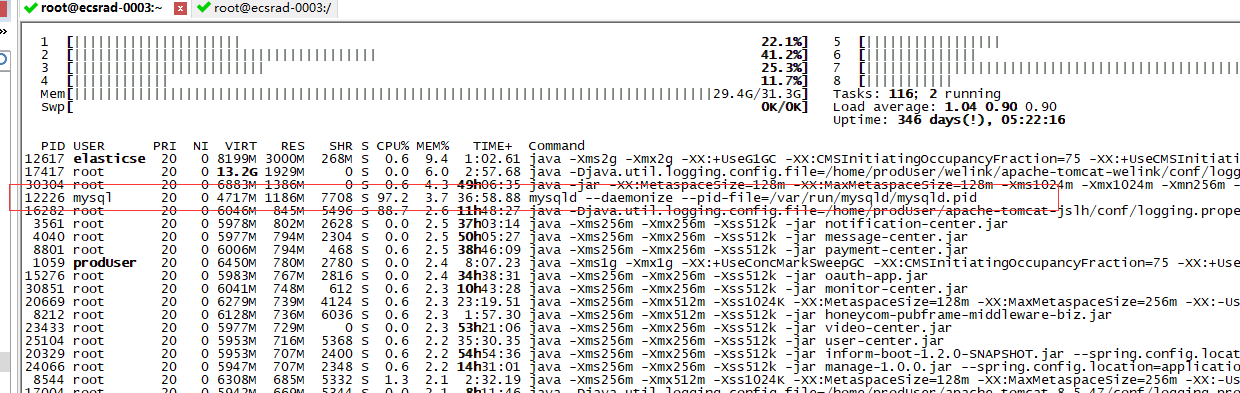Click the Load average 1.04 0.90 0.90 line
Image resolution: width=1240 pixels, height=393 pixels.
pyautogui.click(x=945, y=106)
